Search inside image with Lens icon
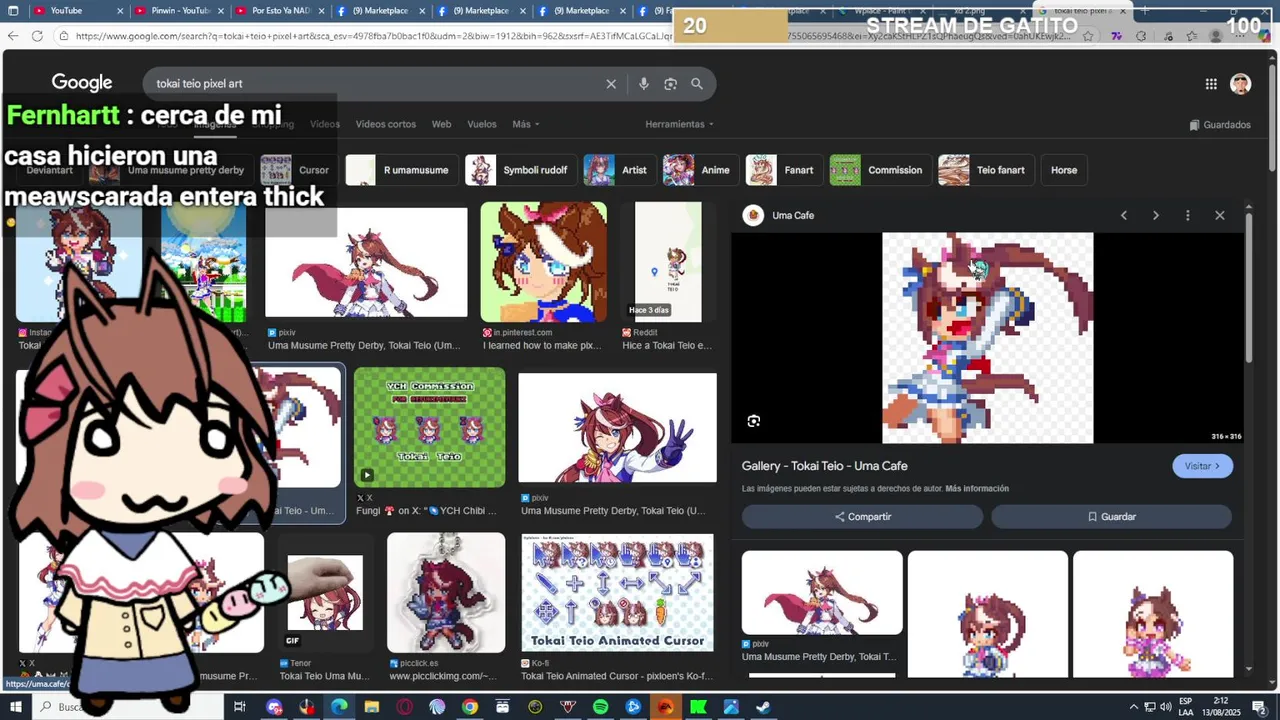Viewport: 1280px width, 720px height. (754, 421)
